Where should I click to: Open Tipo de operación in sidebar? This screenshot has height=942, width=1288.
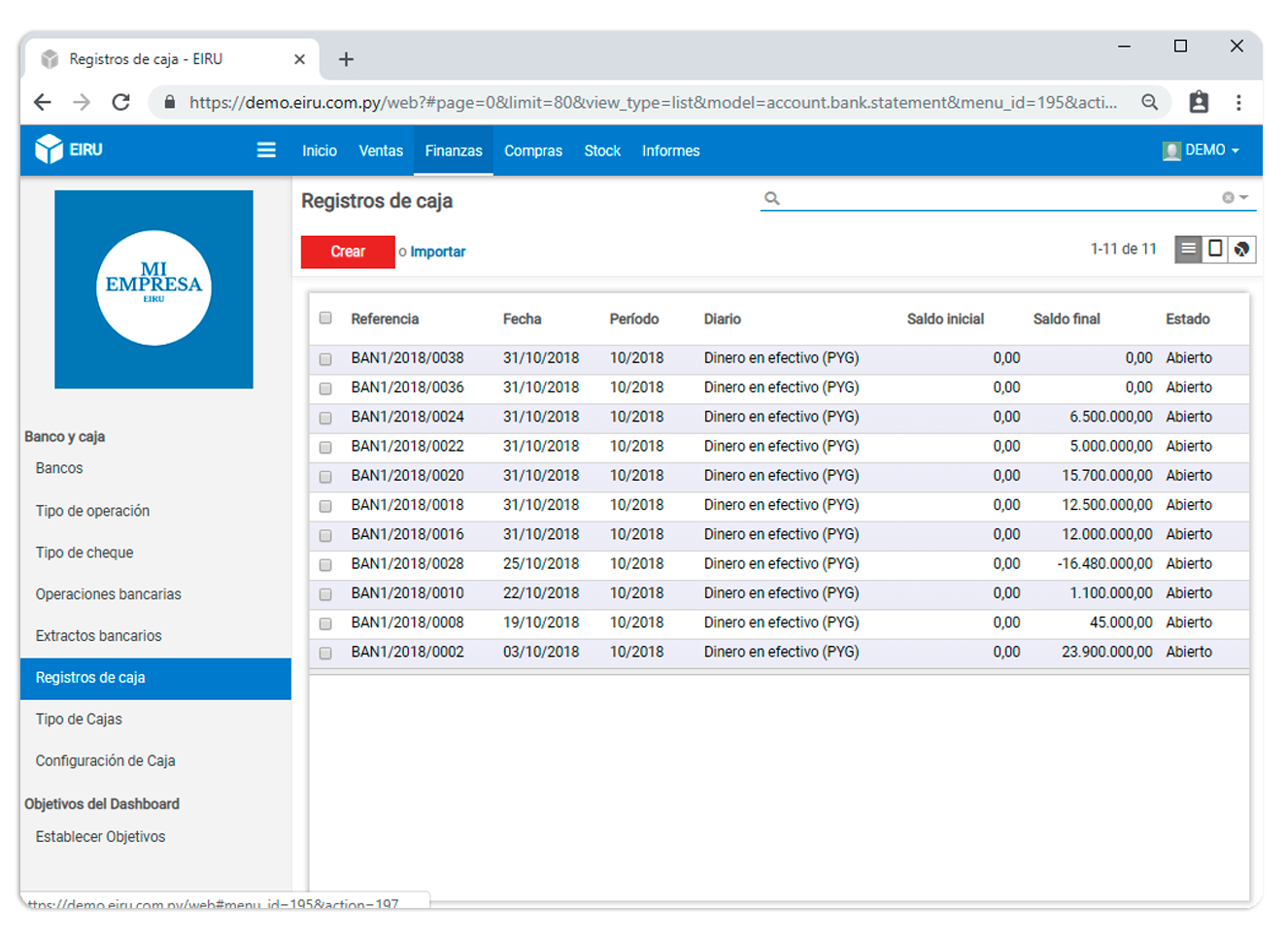click(x=92, y=511)
